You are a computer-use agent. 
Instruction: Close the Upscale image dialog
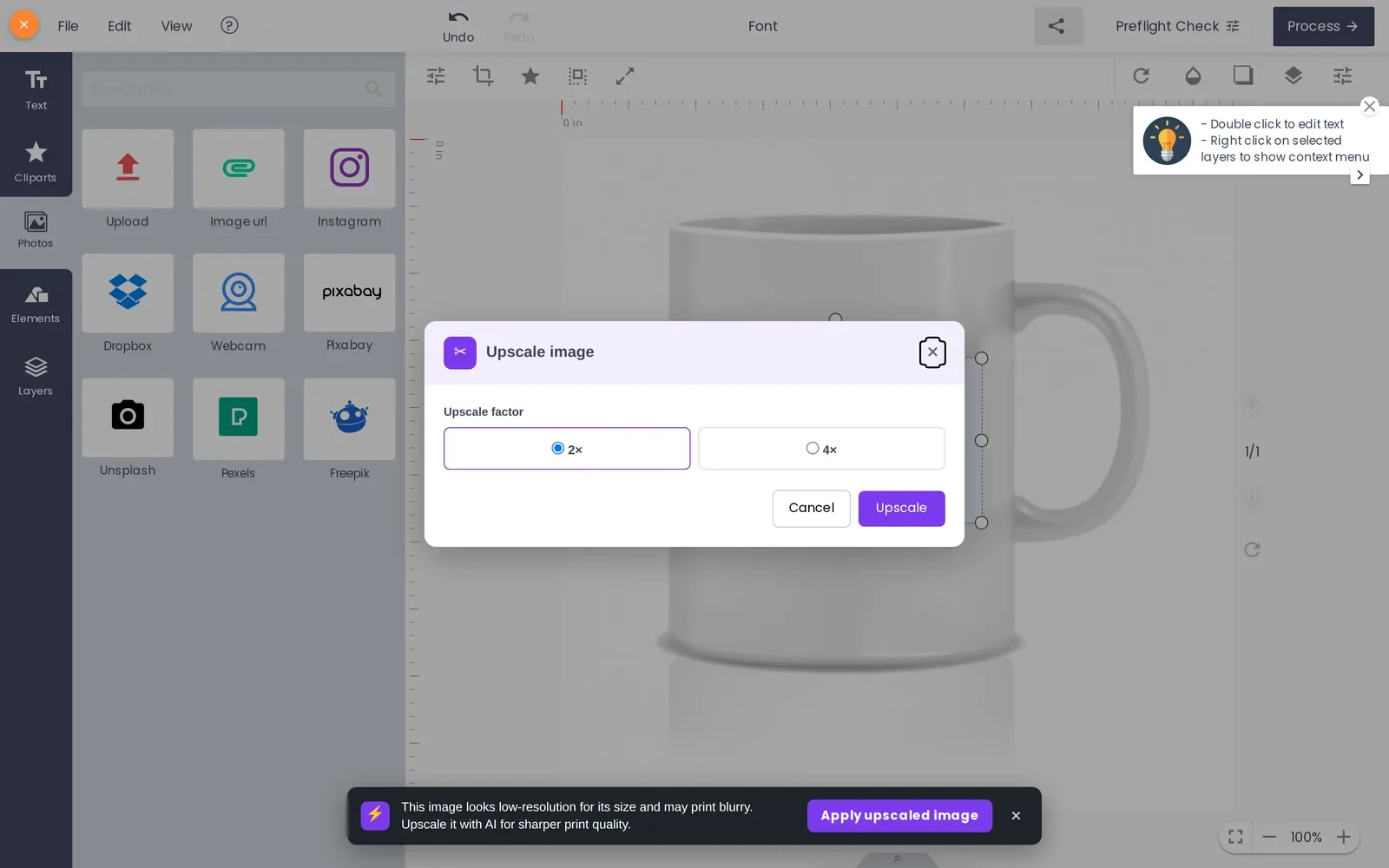click(x=932, y=352)
